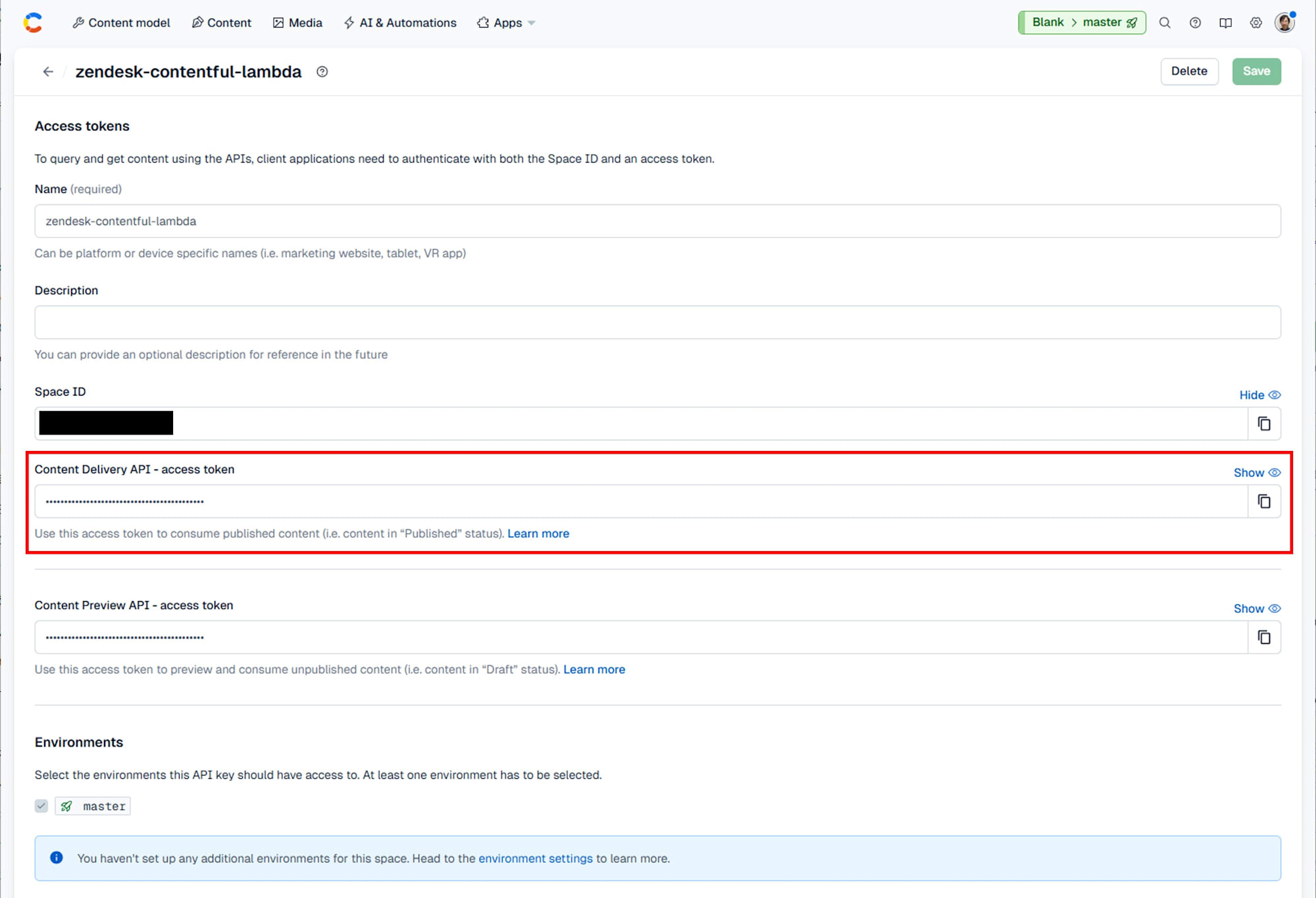Click the Access tokens heading
Screen dimensions: 1316x898
pyautogui.click(x=82, y=126)
